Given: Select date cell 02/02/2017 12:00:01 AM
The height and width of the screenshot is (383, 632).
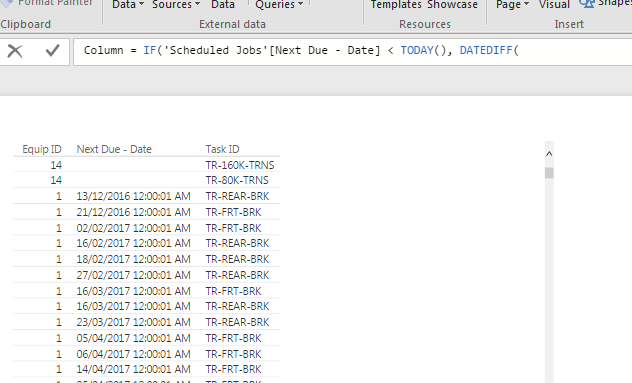Looking at the screenshot, I should 133,228.
